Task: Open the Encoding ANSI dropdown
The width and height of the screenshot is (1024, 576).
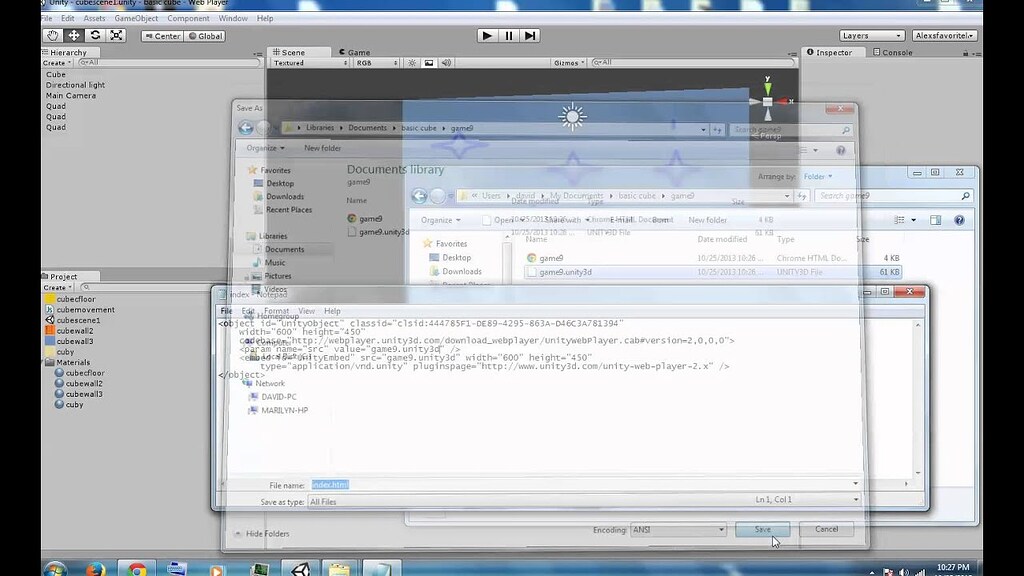Action: point(678,530)
